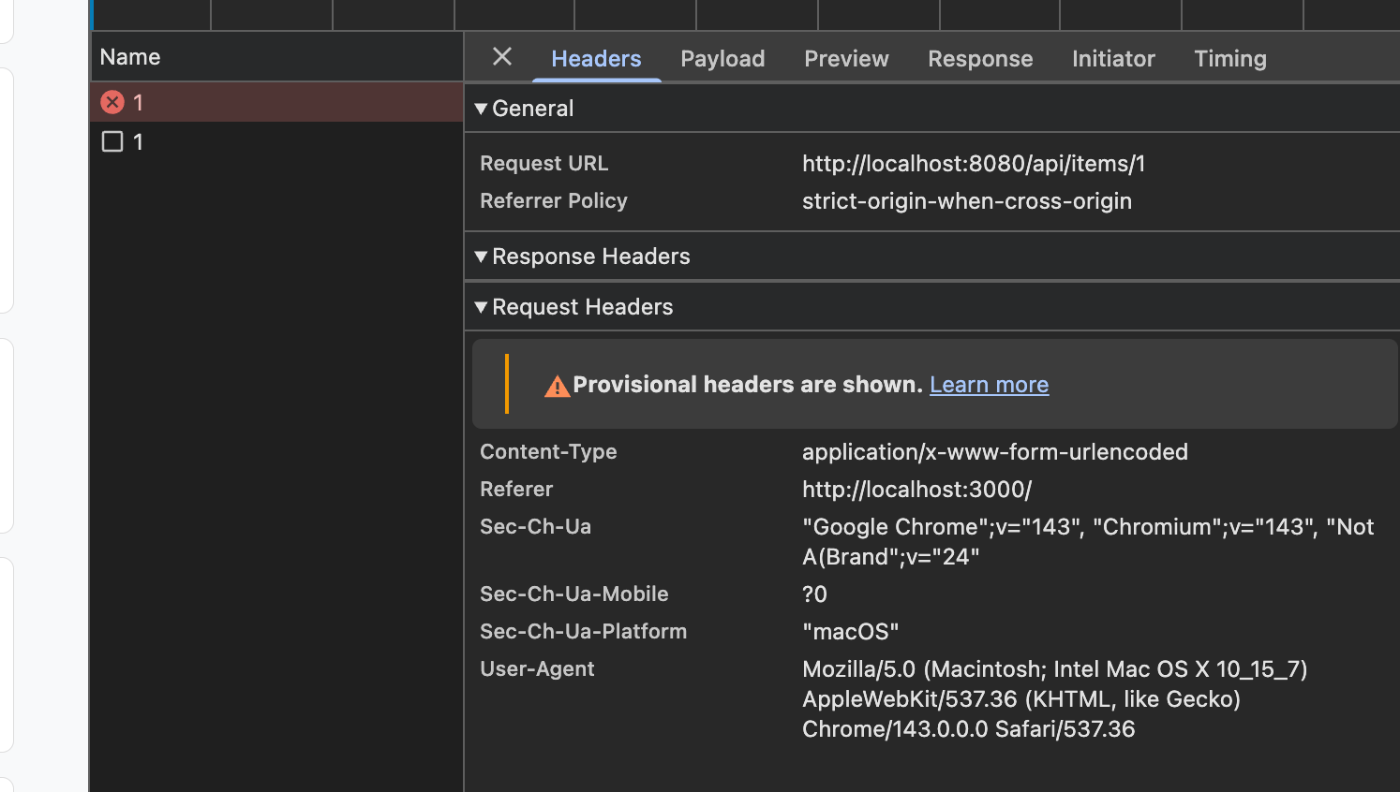Collapse the General section
The width and height of the screenshot is (1400, 792).
481,108
